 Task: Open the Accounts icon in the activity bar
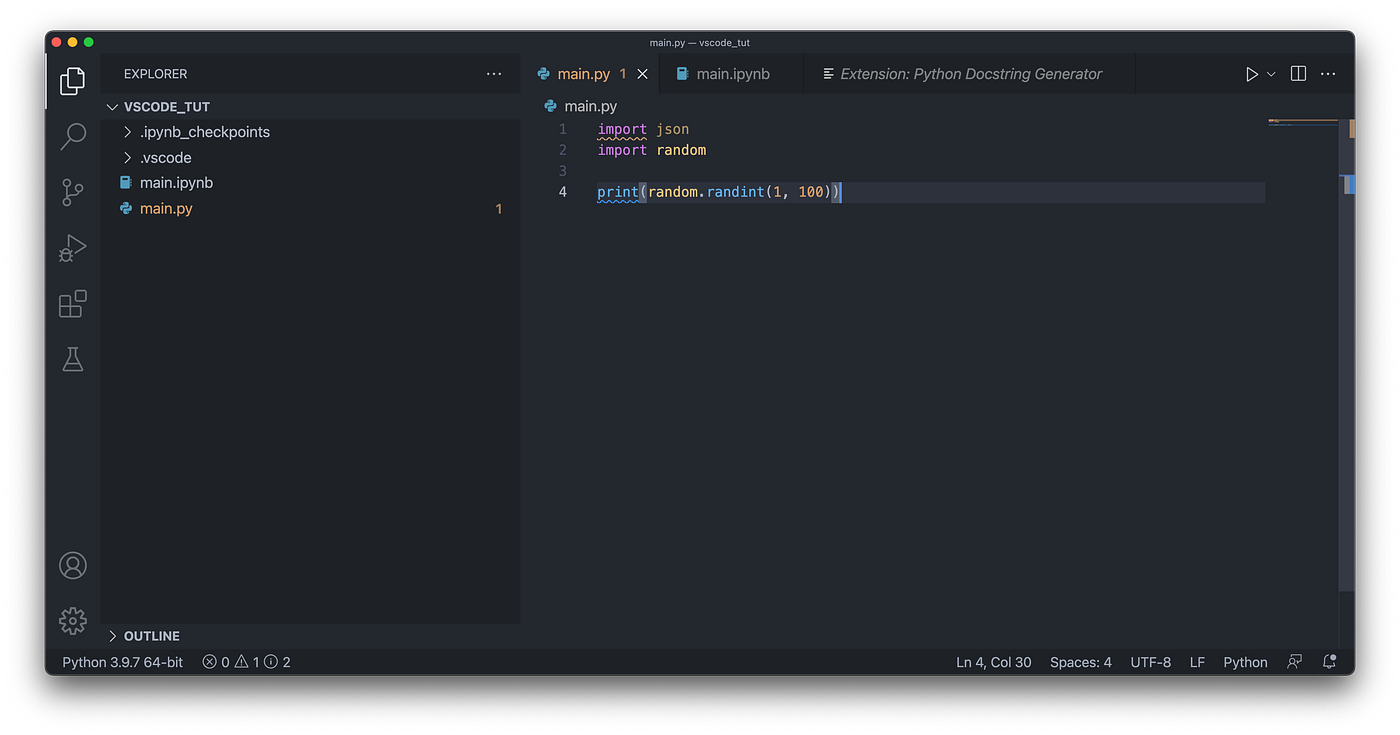(x=72, y=565)
